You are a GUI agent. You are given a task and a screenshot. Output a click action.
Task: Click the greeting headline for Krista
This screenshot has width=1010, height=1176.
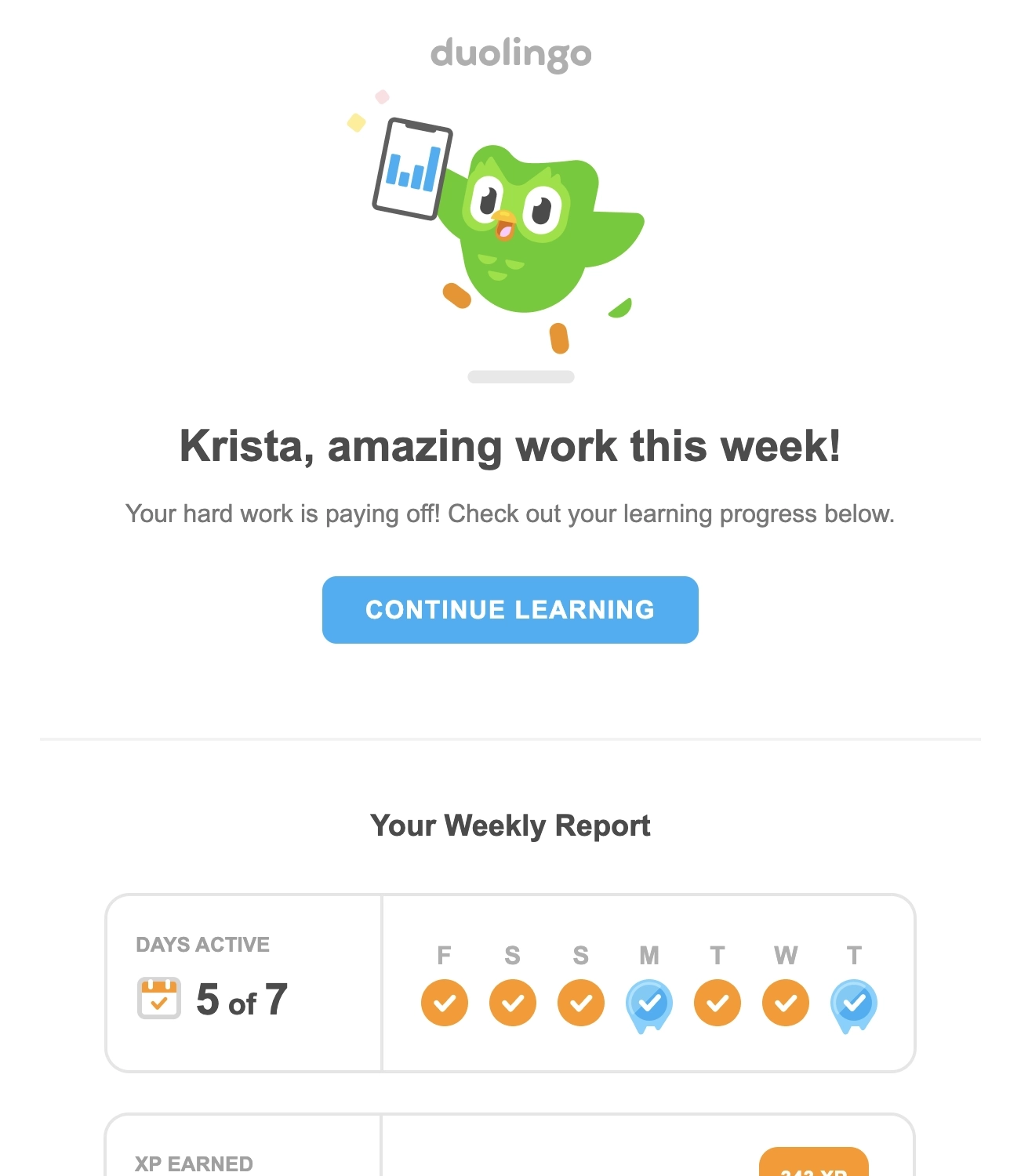click(510, 447)
